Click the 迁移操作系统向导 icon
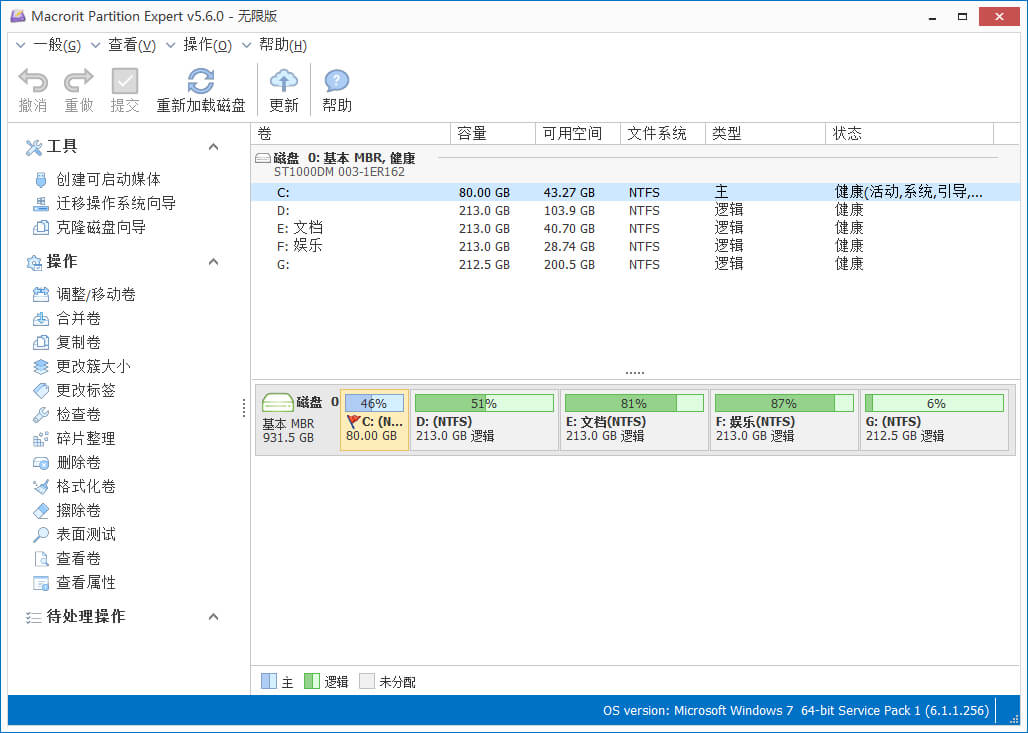Viewport: 1028px width, 733px height. tap(41, 204)
